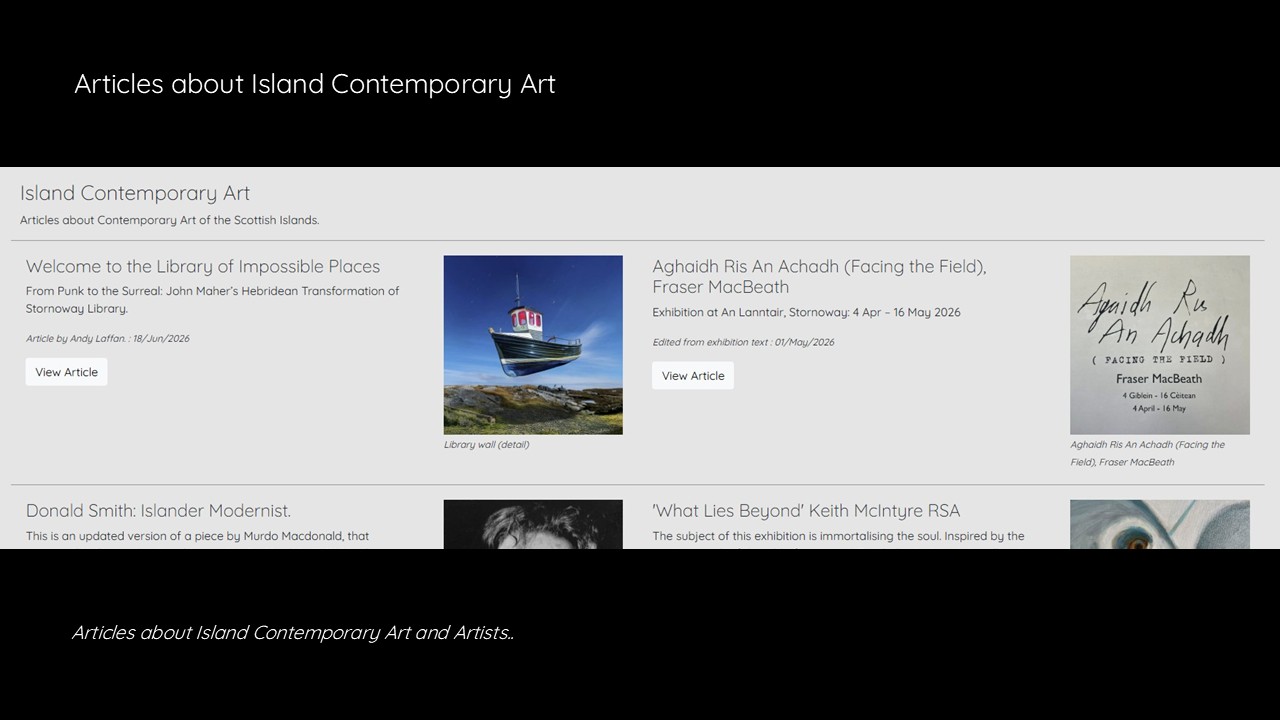Select 'Aghaidh Ris An Achadh (Facing the Field)' title
Viewport: 1280px width, 720px height.
click(819, 276)
